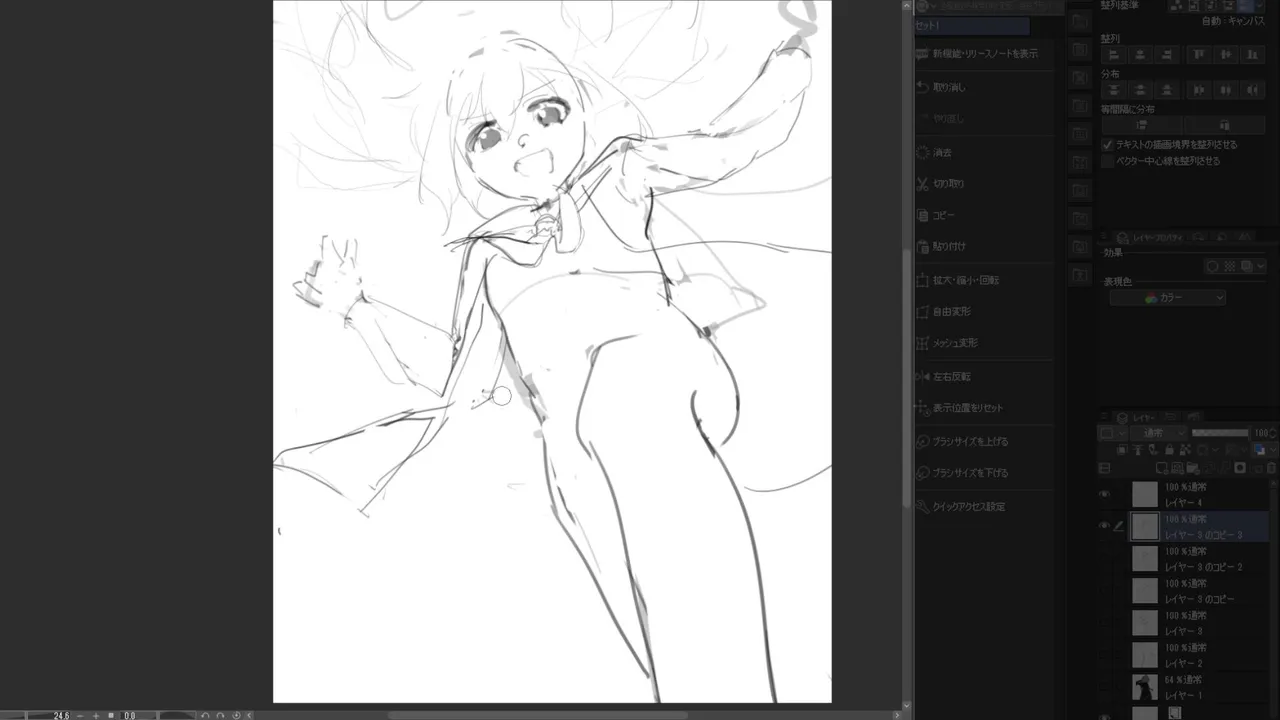The image size is (1280, 720).
Task: Switch to the レイヤープロパティ tab
Action: point(1149,238)
